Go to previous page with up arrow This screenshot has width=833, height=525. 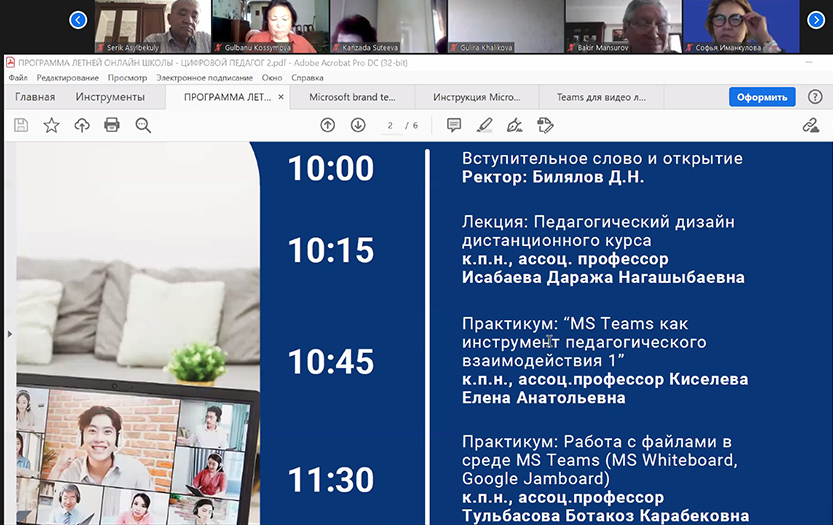pyautogui.click(x=327, y=125)
